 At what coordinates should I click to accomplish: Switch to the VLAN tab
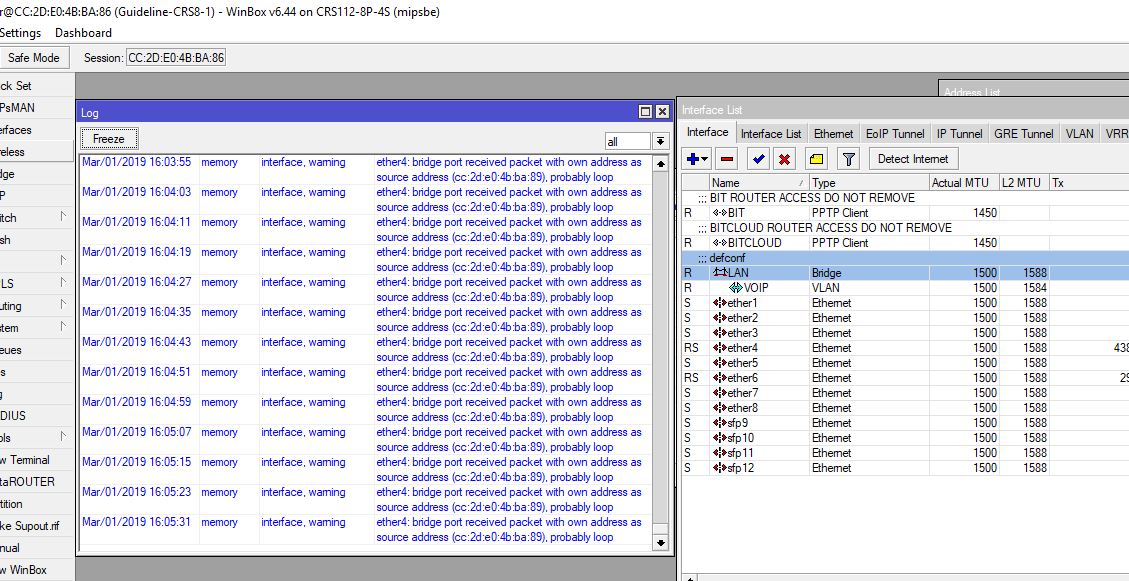(x=1079, y=134)
